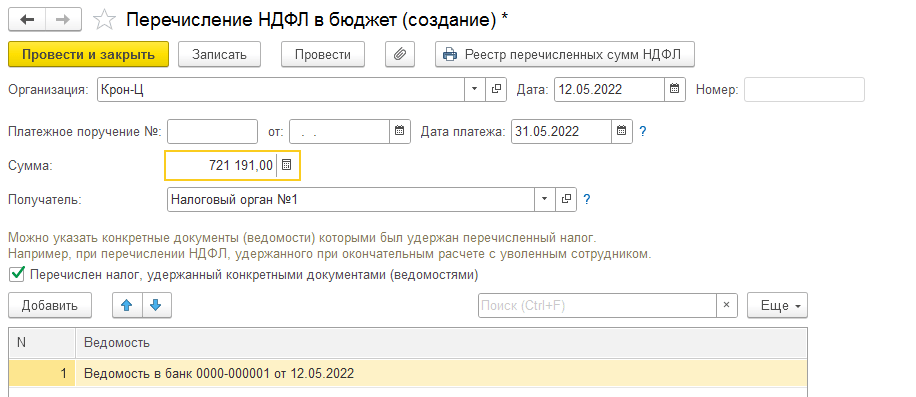Image resolution: width=916 pixels, height=397 pixels.
Task: Click into the Дата field 12.05.2022
Action: click(609, 89)
